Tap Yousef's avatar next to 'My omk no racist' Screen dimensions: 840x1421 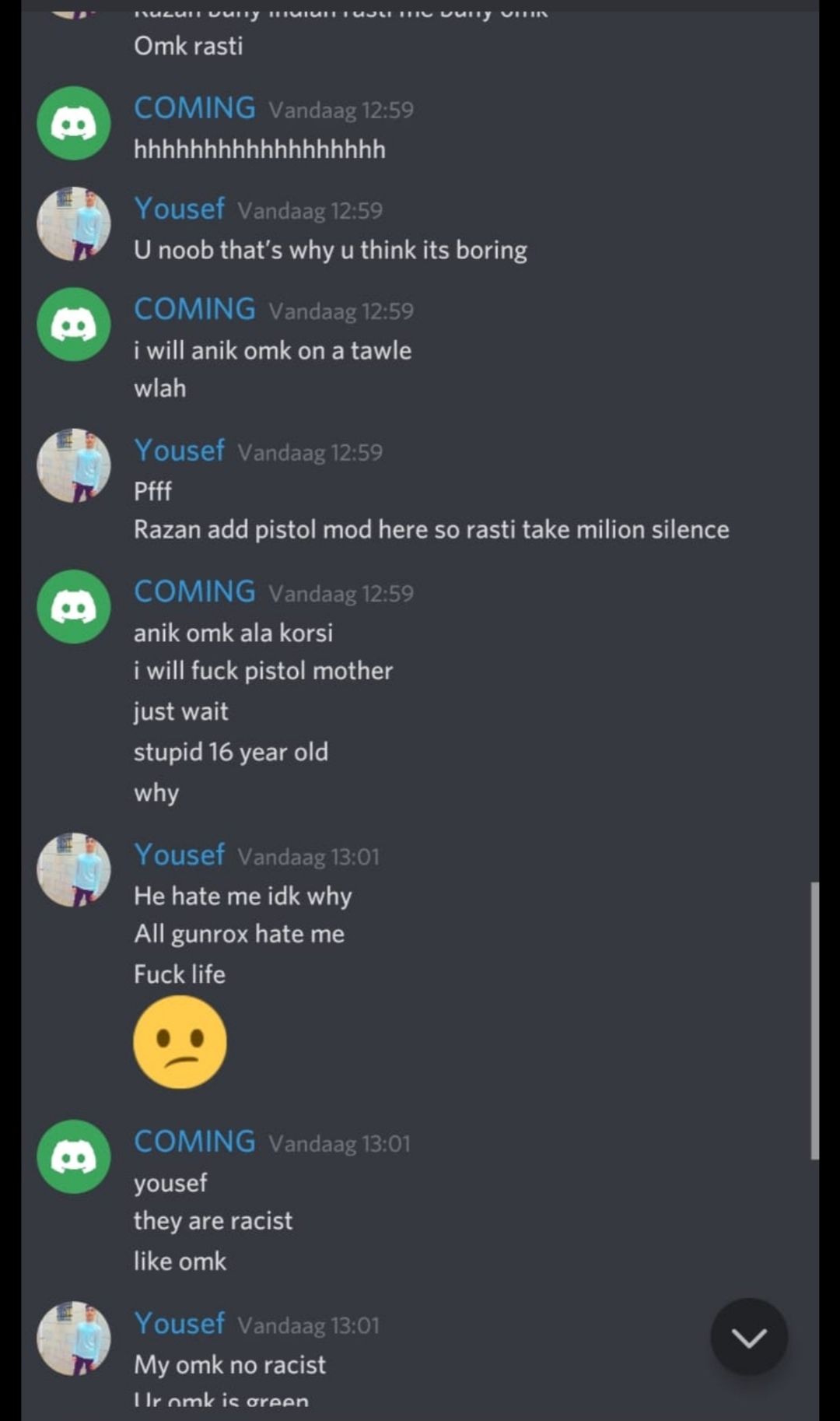pos(74,1339)
